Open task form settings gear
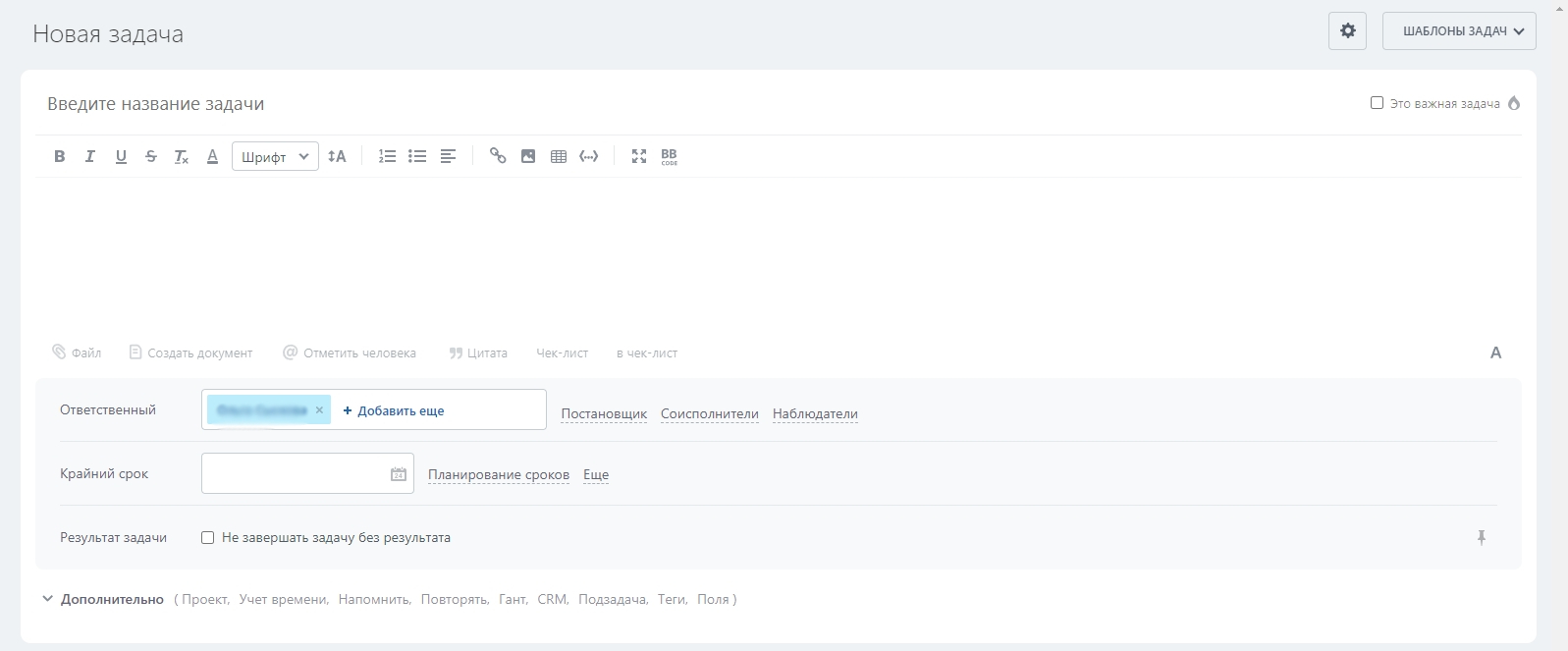Screen dimensions: 1568x651 1347,31
